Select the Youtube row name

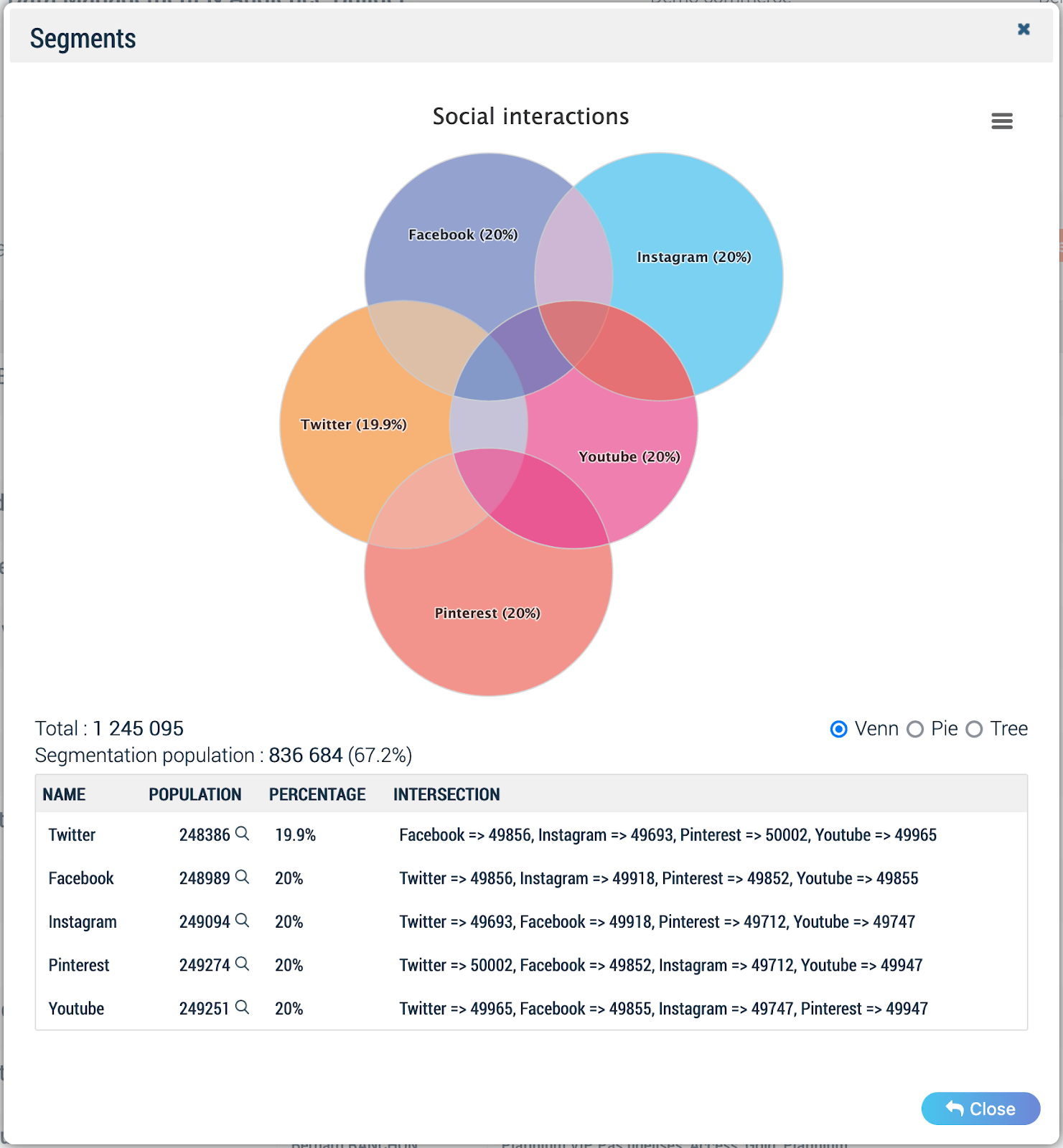[76, 1009]
